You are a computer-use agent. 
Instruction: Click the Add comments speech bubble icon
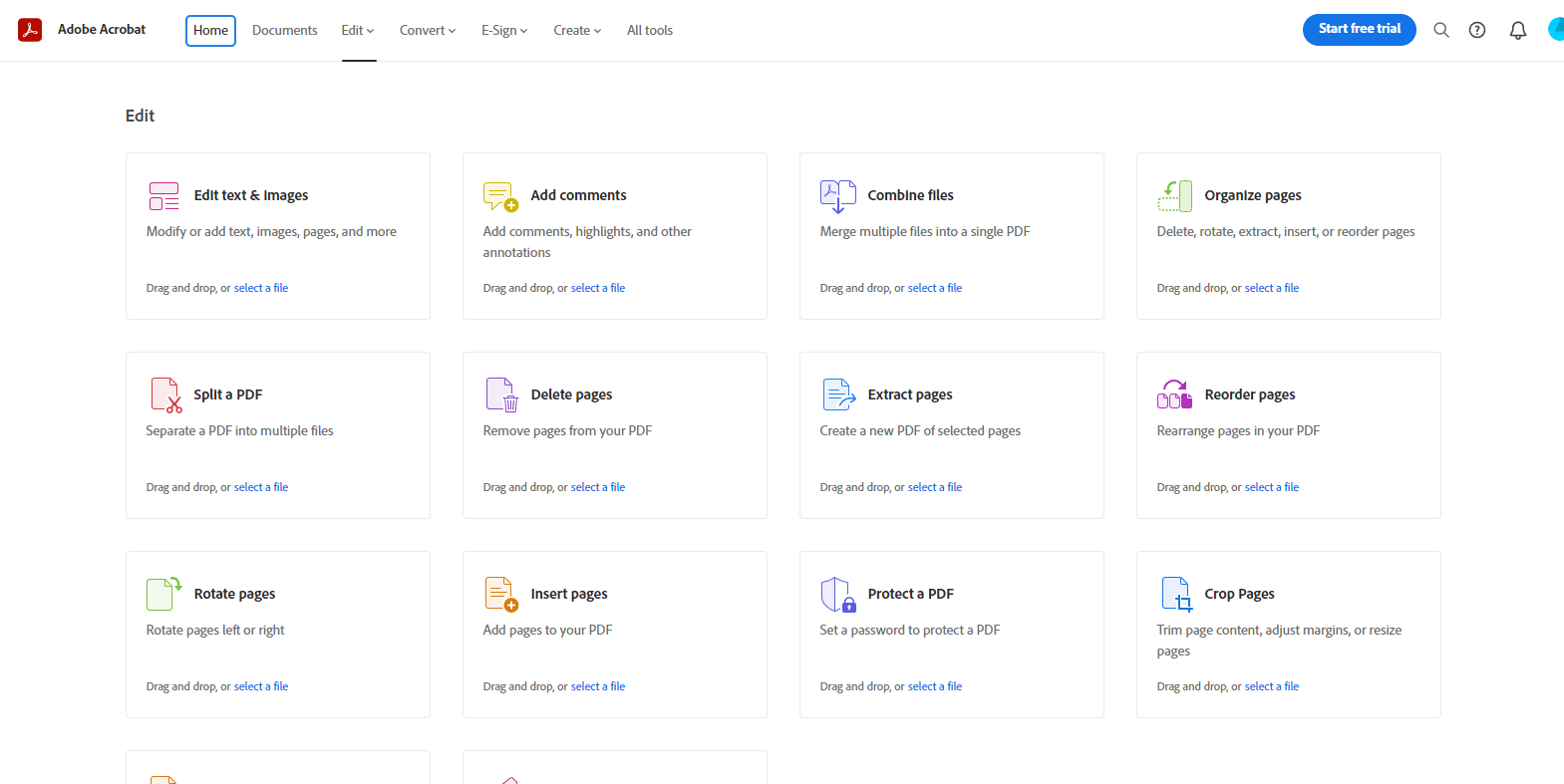pyautogui.click(x=500, y=196)
